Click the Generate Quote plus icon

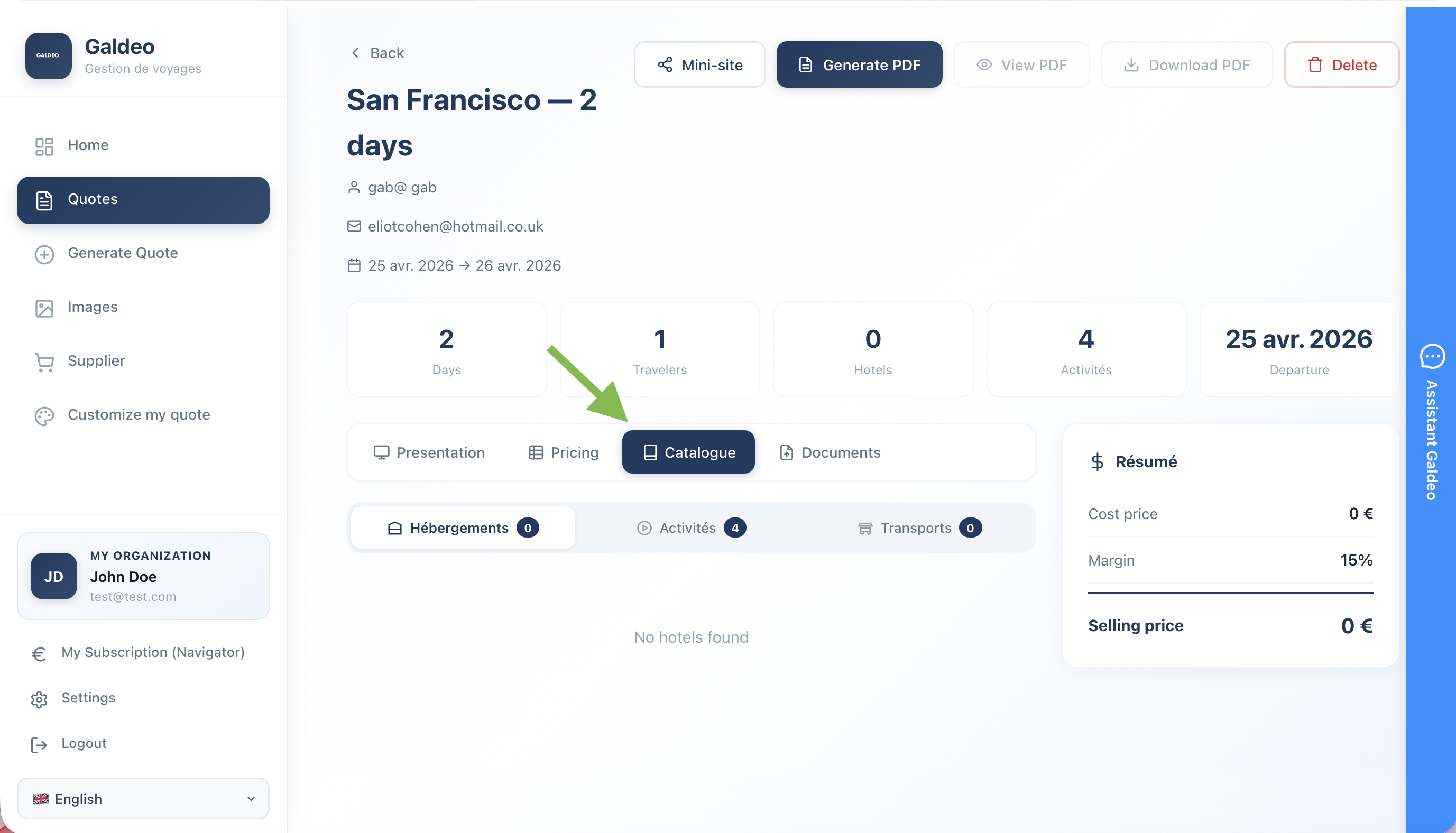(44, 254)
